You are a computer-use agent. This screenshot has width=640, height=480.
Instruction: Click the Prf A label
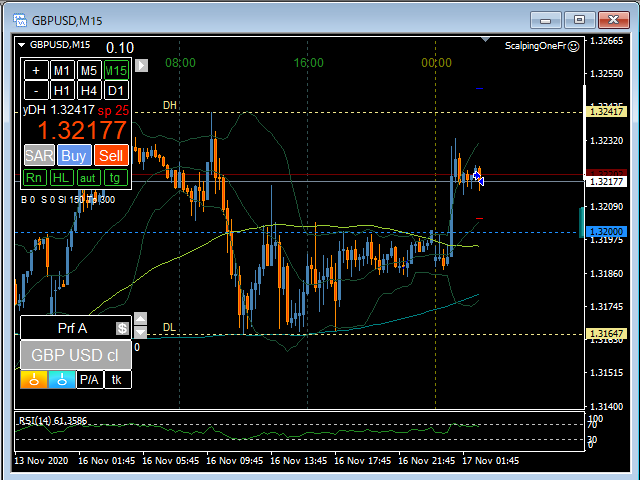point(72,328)
